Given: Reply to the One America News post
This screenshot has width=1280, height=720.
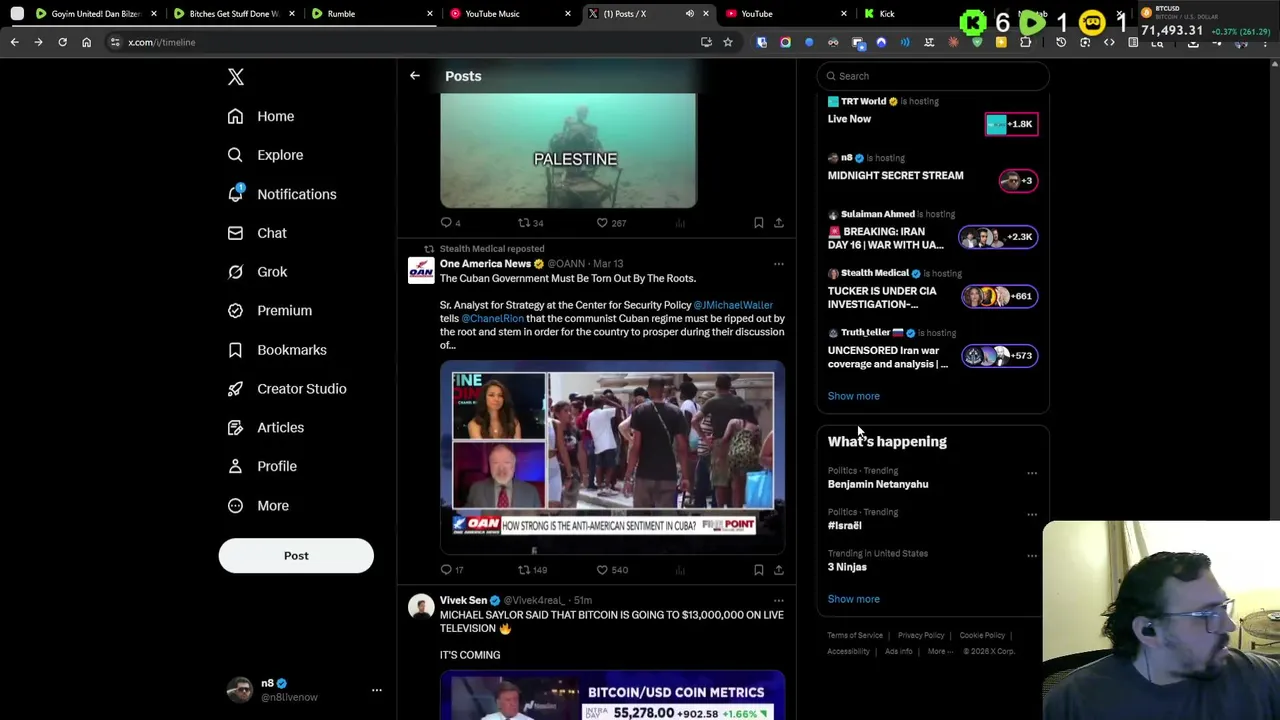Looking at the screenshot, I should 452,570.
